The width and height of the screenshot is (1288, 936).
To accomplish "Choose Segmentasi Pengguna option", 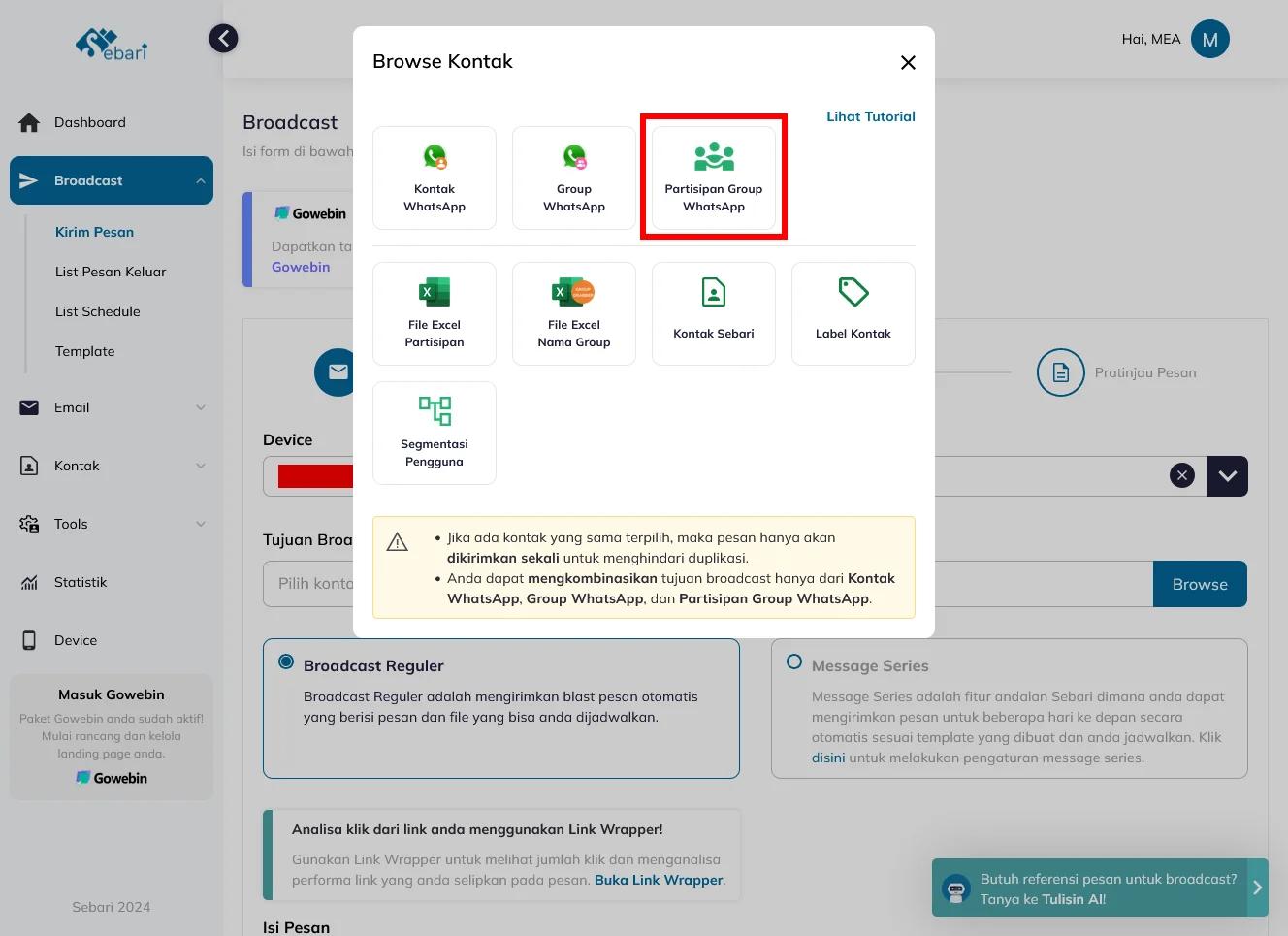I will [x=435, y=433].
